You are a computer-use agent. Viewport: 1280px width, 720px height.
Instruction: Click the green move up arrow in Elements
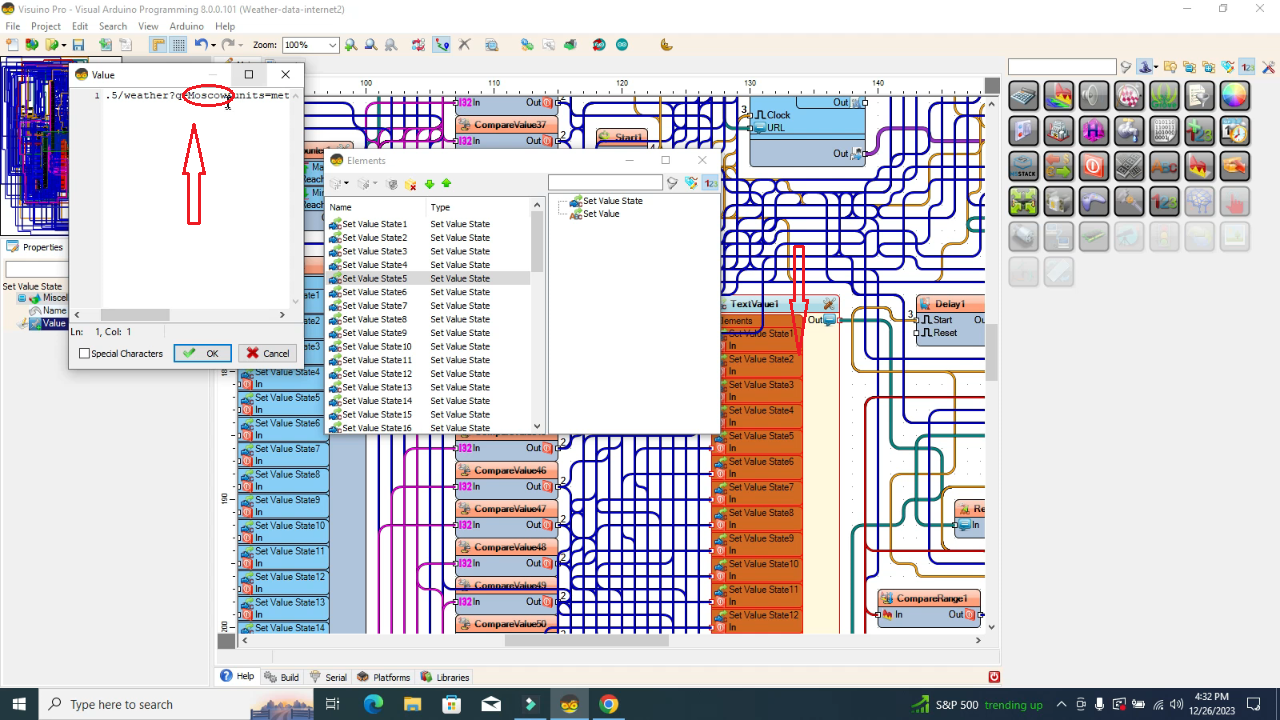click(x=446, y=184)
